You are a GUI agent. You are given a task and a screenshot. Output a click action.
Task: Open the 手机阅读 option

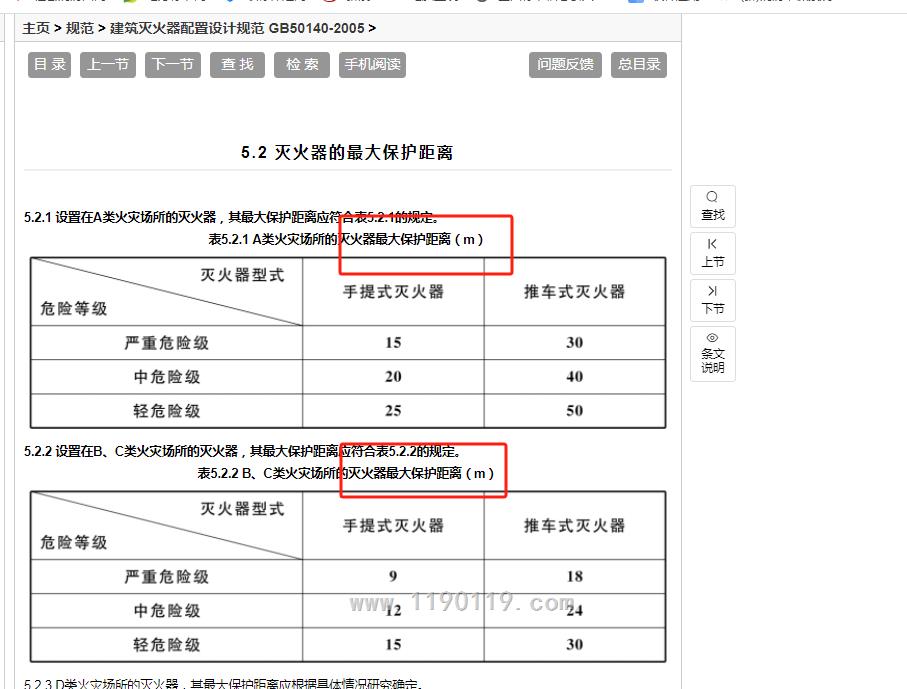(372, 65)
